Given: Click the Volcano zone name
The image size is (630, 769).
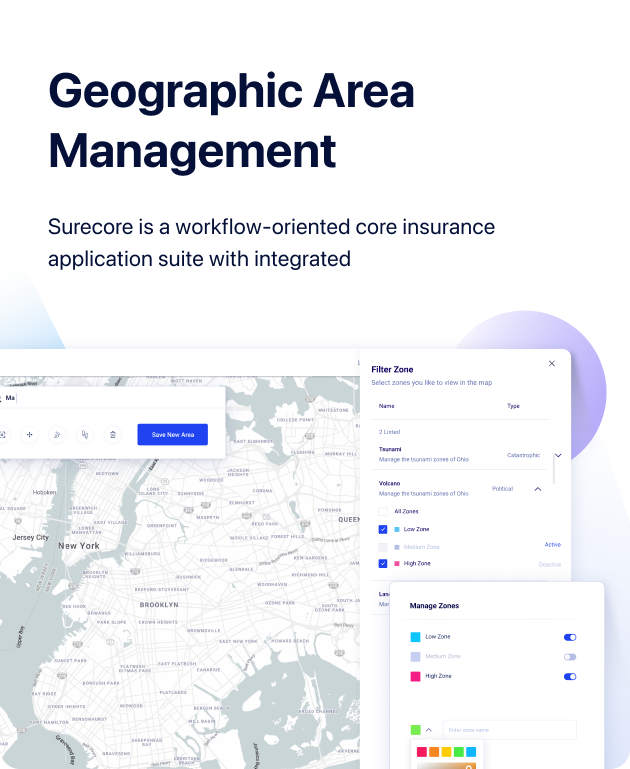Looking at the screenshot, I should (389, 483).
